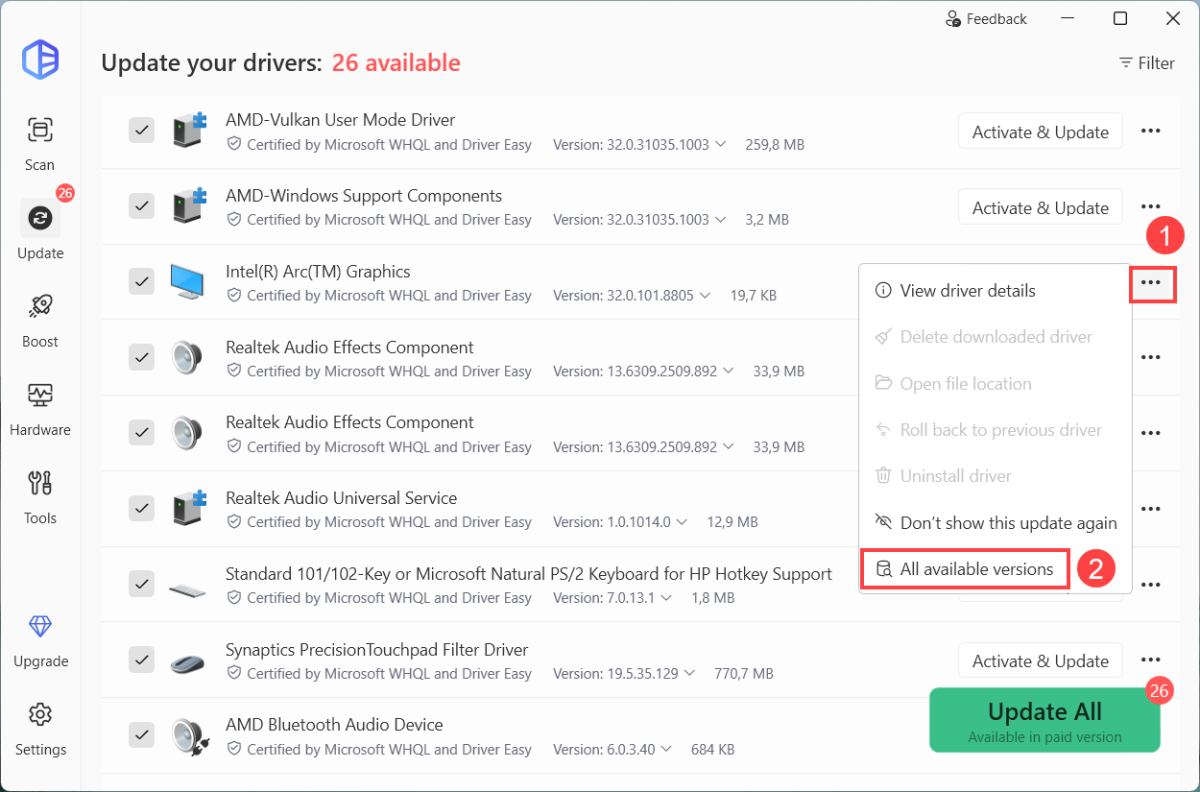Open the Filter options
This screenshot has width=1200, height=792.
(x=1146, y=63)
